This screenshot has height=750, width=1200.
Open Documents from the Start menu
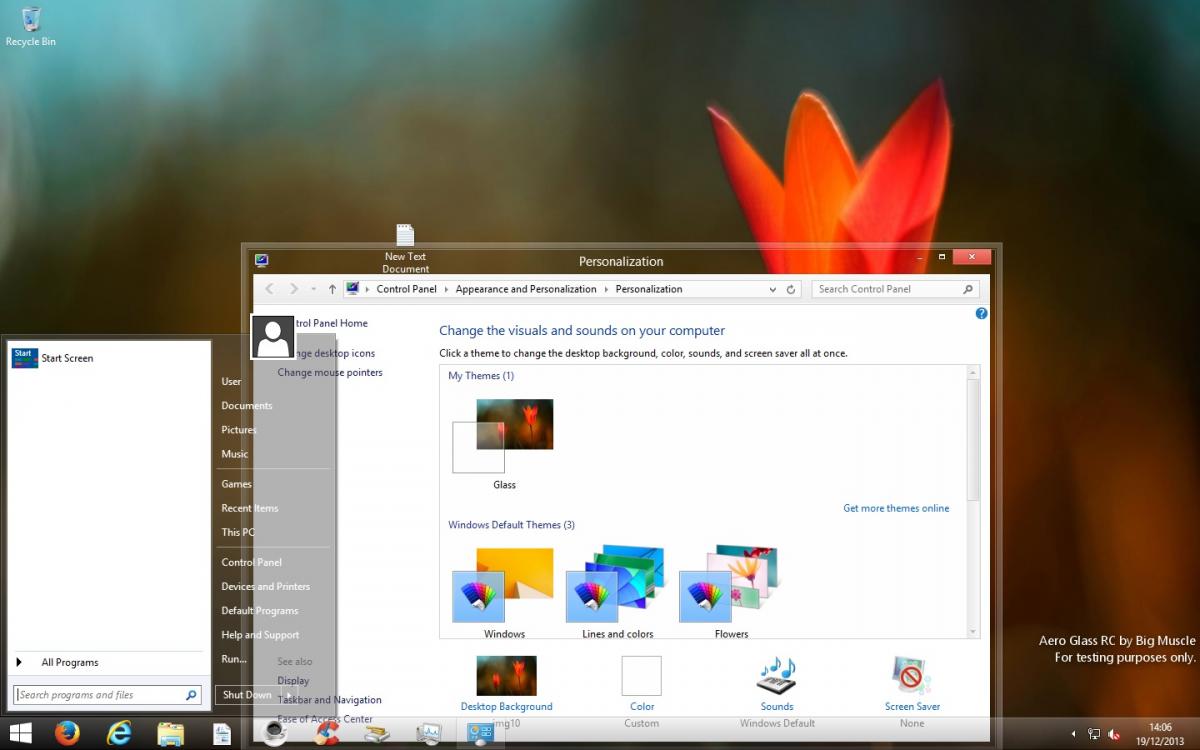(x=247, y=405)
